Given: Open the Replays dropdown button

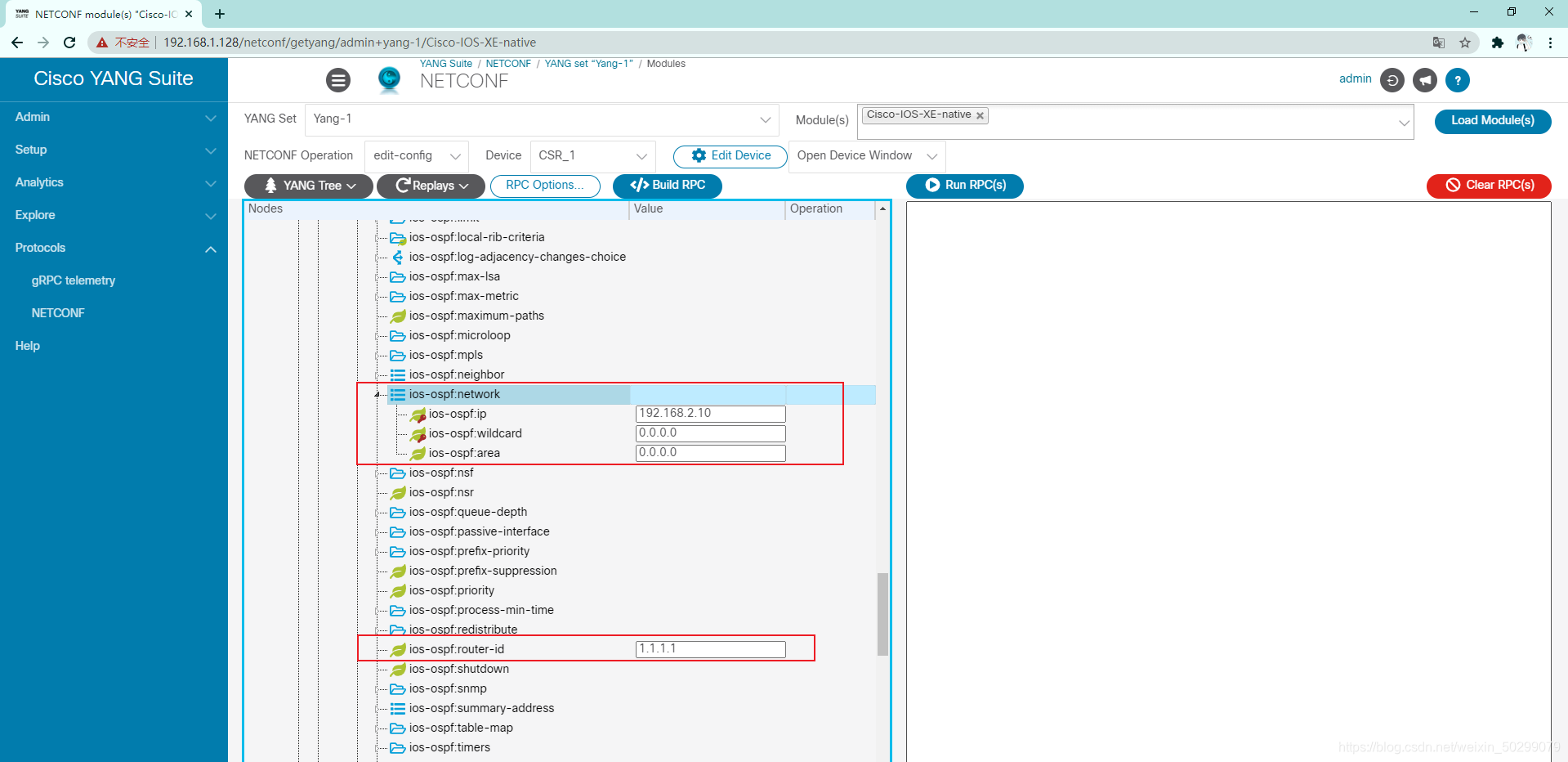Looking at the screenshot, I should [431, 186].
